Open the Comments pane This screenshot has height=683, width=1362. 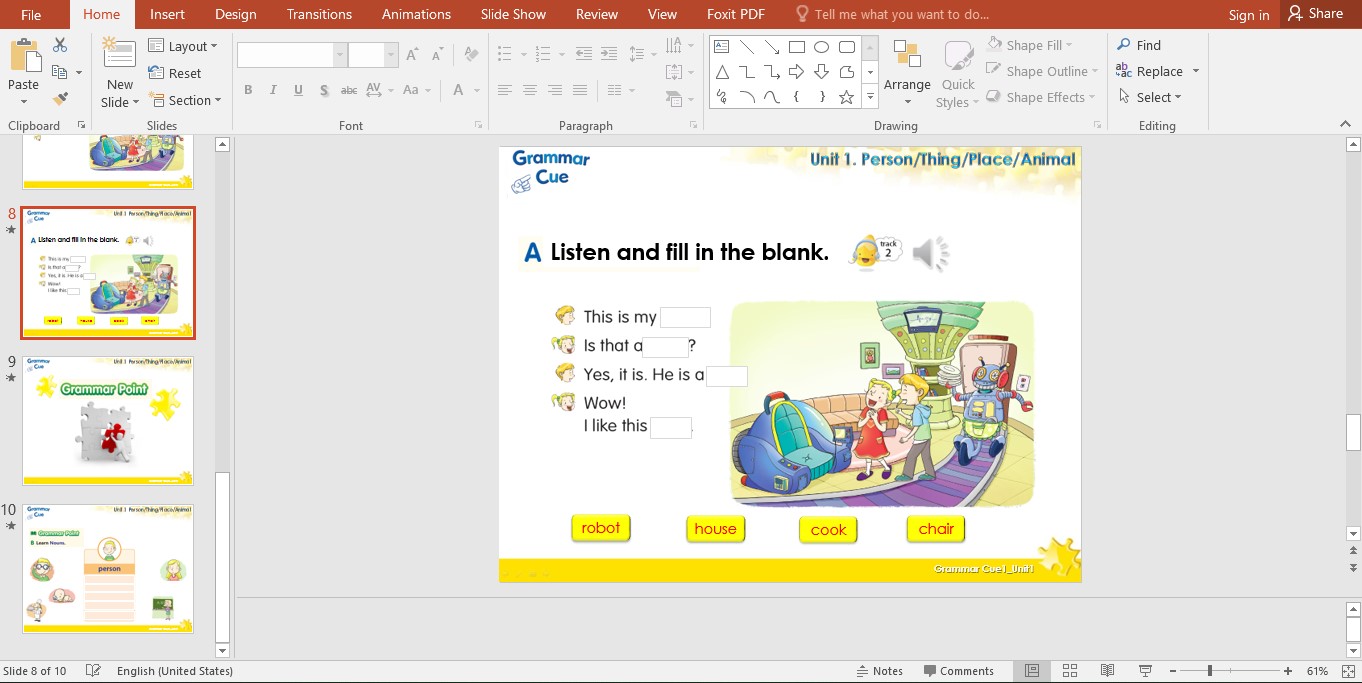pyautogui.click(x=958, y=671)
